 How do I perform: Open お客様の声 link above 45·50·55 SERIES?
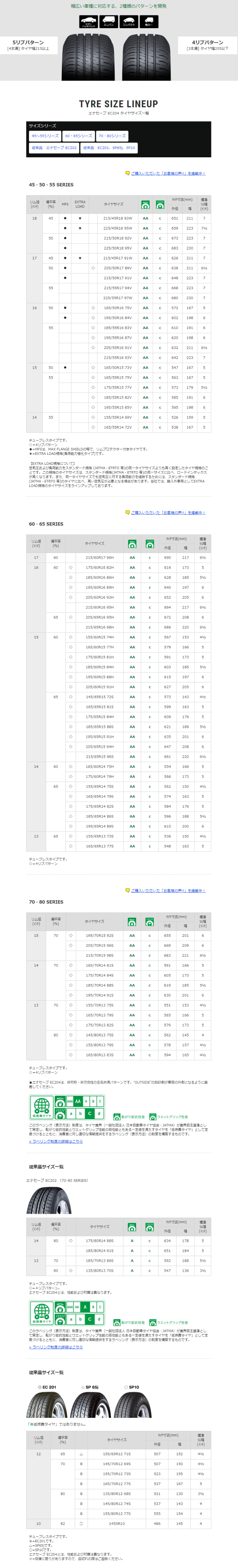pyautogui.click(x=168, y=174)
